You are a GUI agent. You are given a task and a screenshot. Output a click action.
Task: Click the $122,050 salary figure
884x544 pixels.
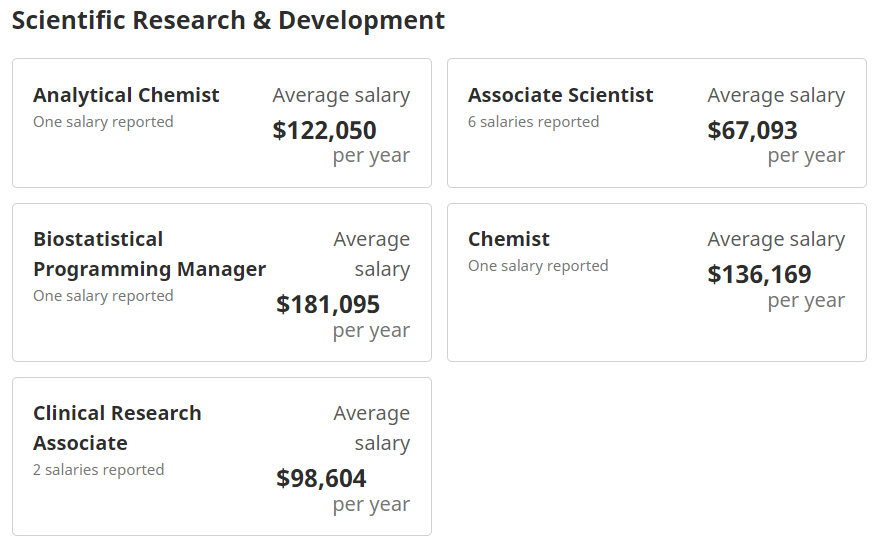324,130
